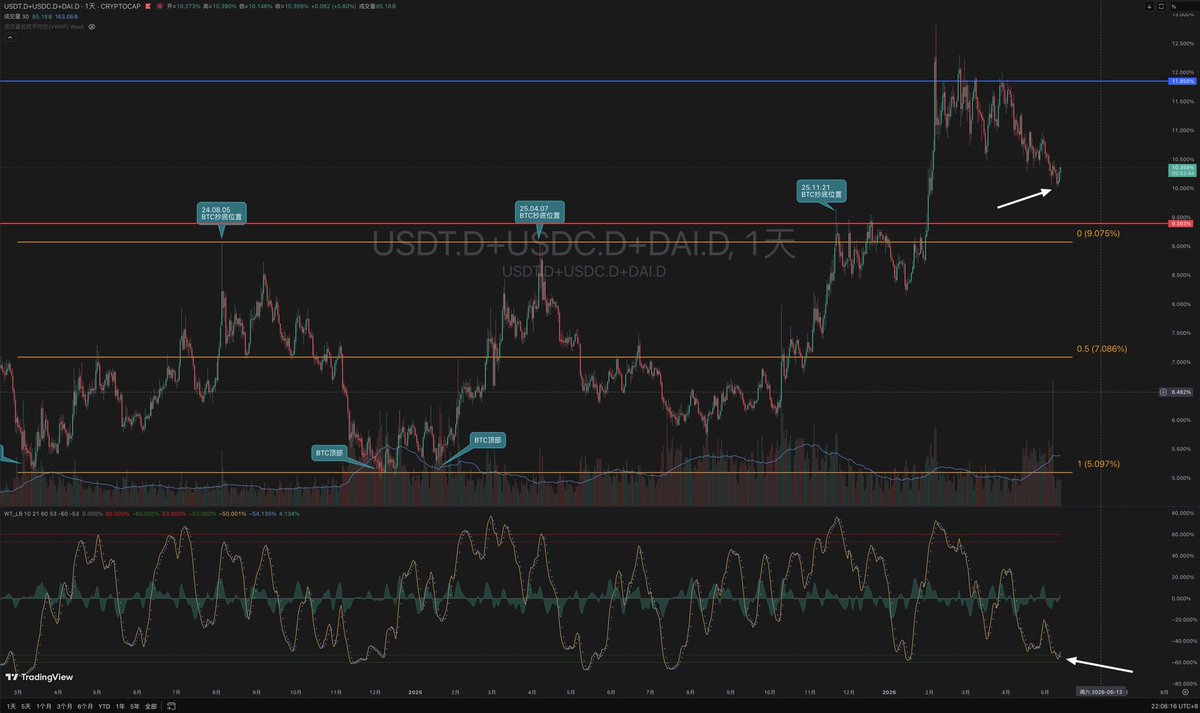Click the date label 2026-06-13
Image resolution: width=1200 pixels, height=713 pixels.
pyautogui.click(x=1103, y=691)
